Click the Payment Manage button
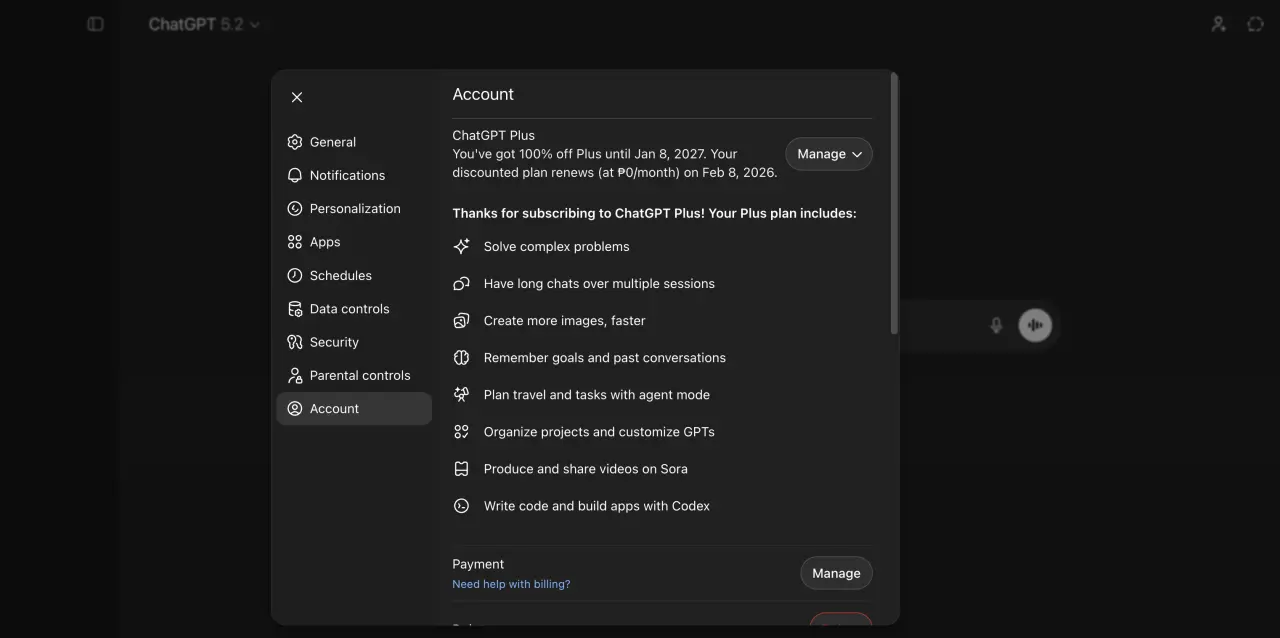Viewport: 1280px width, 638px height. pyautogui.click(x=836, y=573)
